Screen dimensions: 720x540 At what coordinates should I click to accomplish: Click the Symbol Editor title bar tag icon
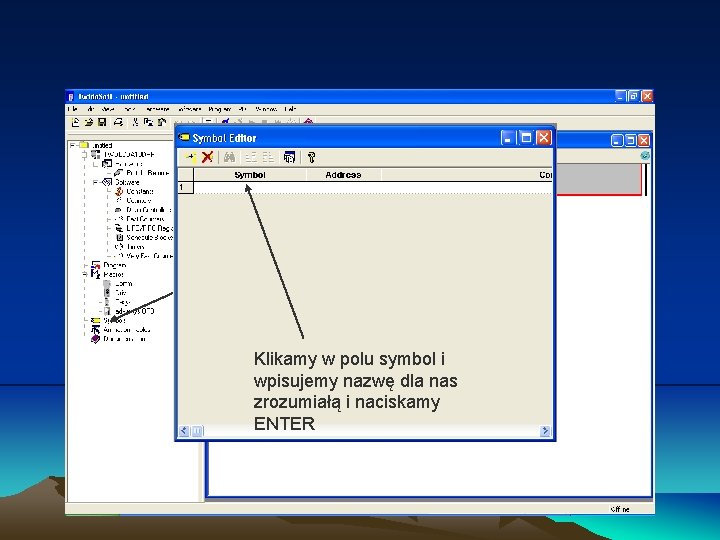click(x=184, y=137)
